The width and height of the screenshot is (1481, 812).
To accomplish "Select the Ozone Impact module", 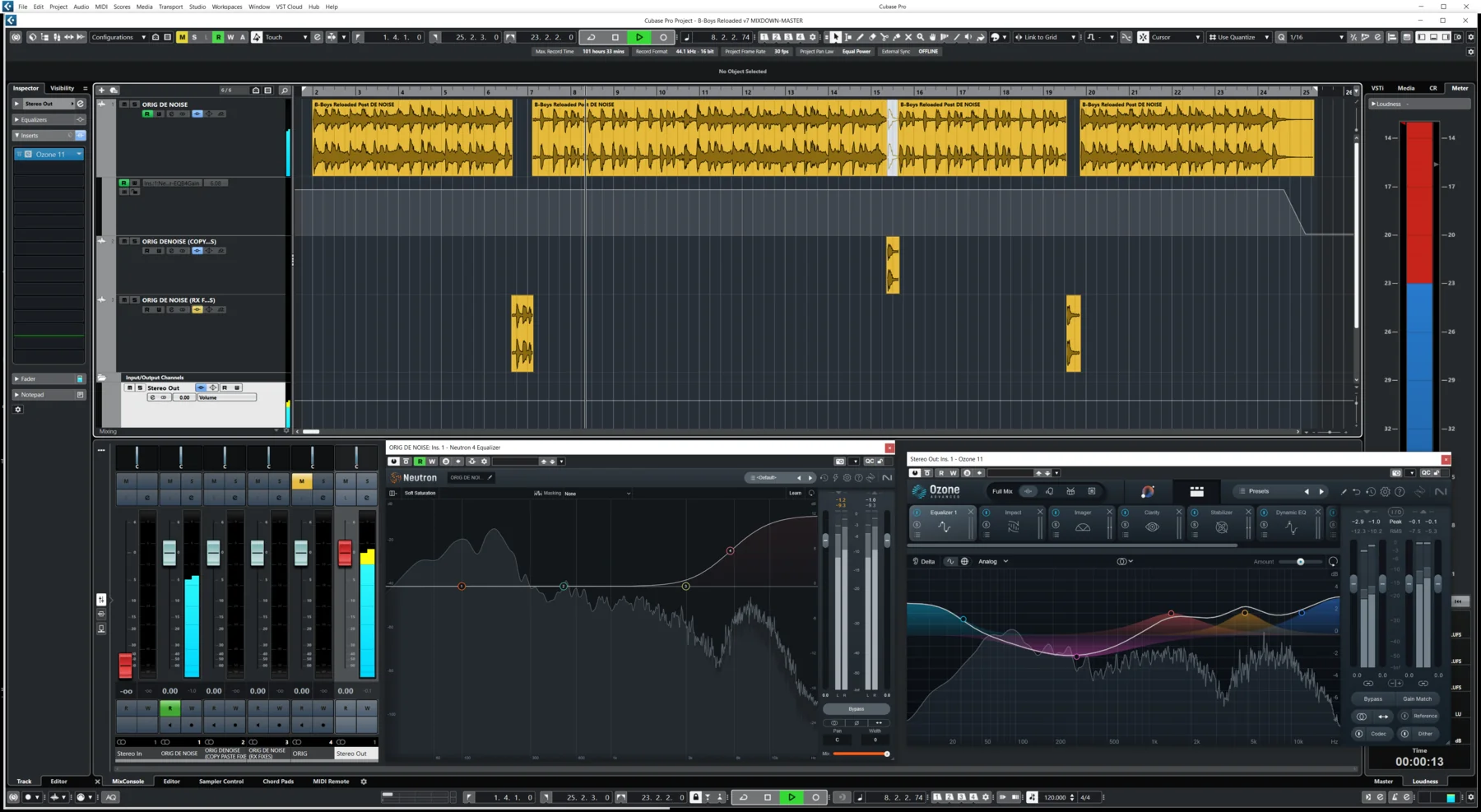I will (1013, 523).
